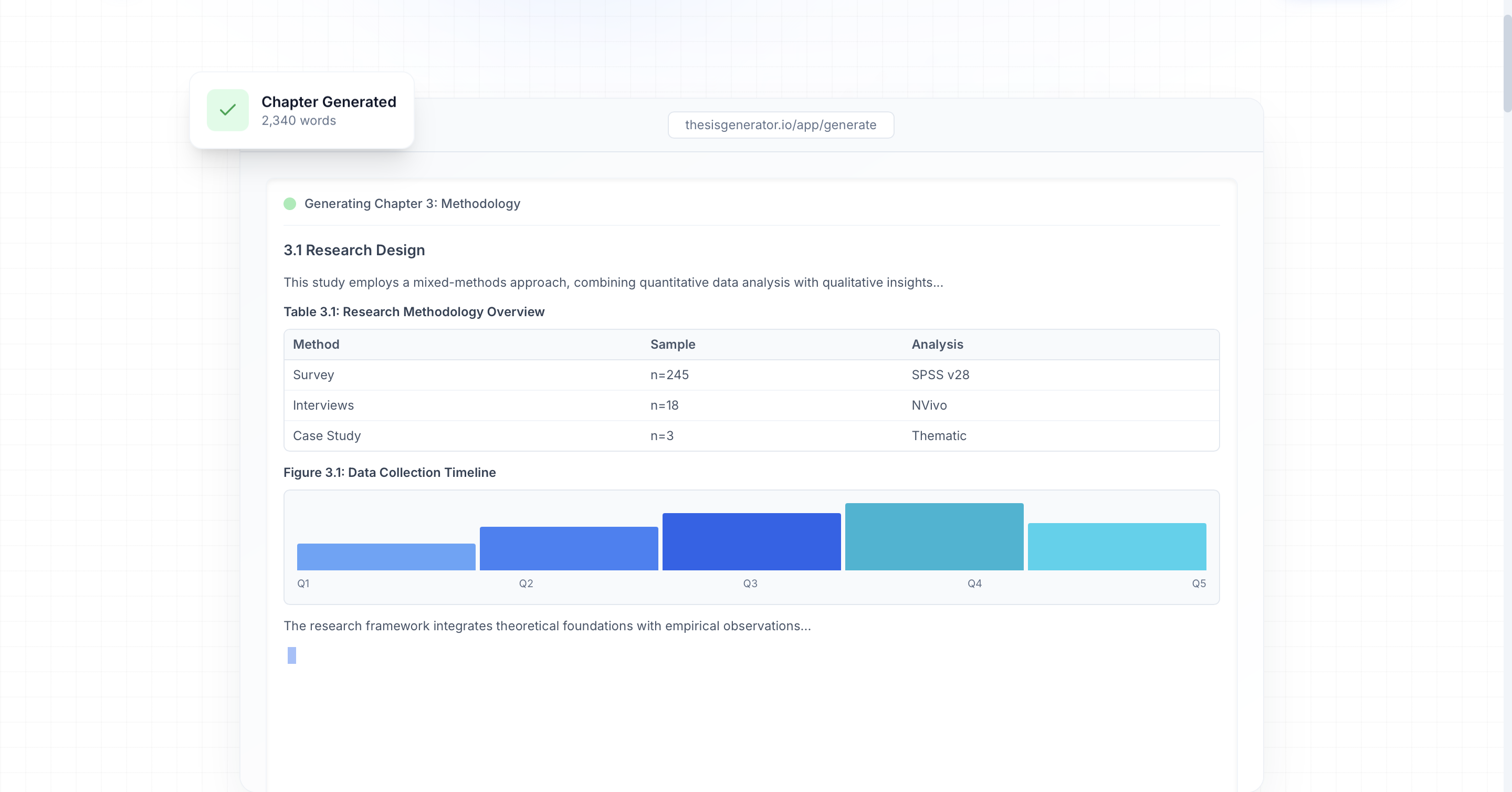Select the tallest Q4 teal bar
This screenshot has width=1512, height=792.
coord(933,535)
